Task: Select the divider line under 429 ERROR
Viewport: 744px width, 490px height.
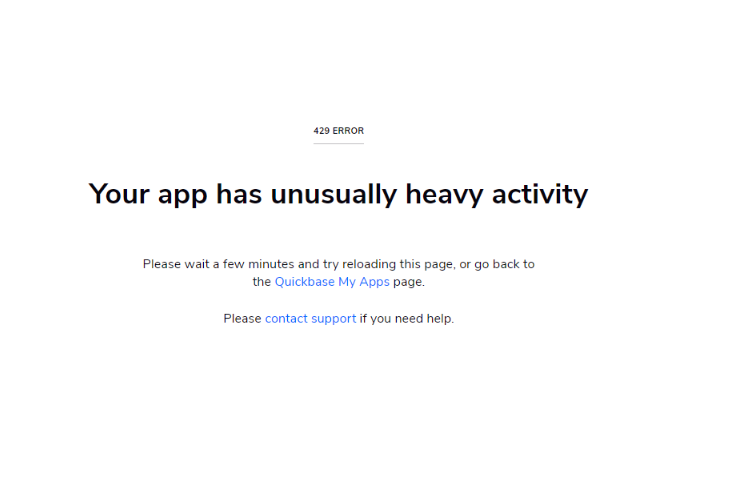Action: 339,143
